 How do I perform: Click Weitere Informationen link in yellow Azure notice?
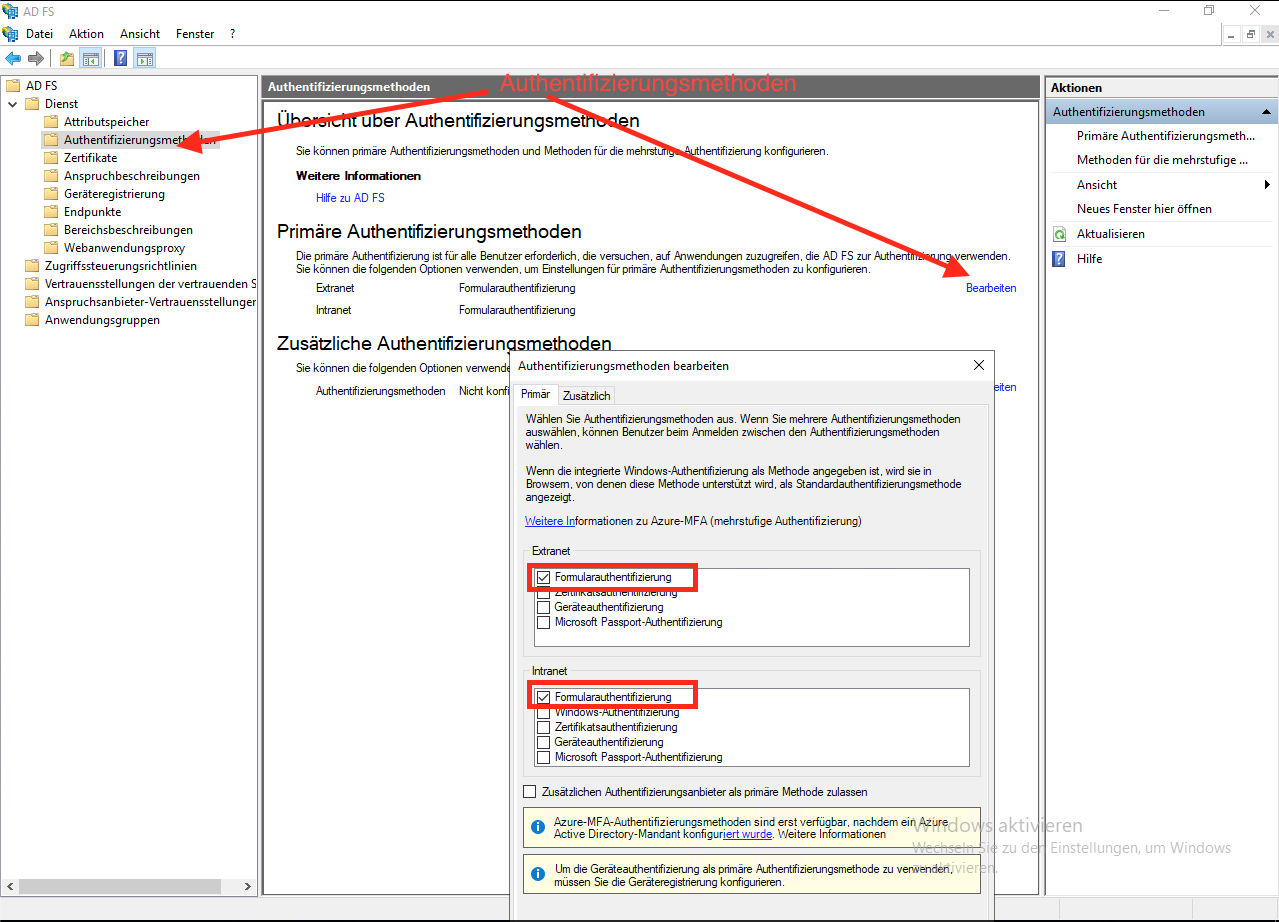point(832,834)
